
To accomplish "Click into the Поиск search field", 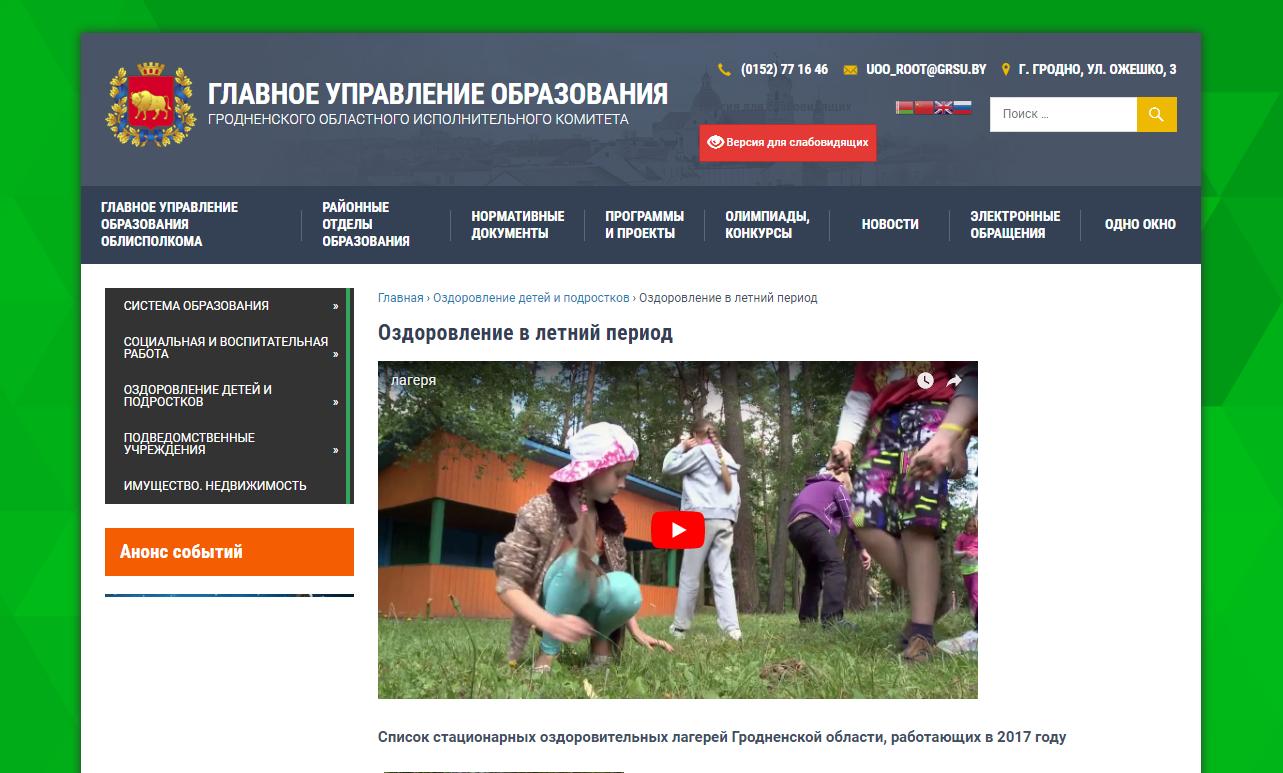I will point(1063,114).
